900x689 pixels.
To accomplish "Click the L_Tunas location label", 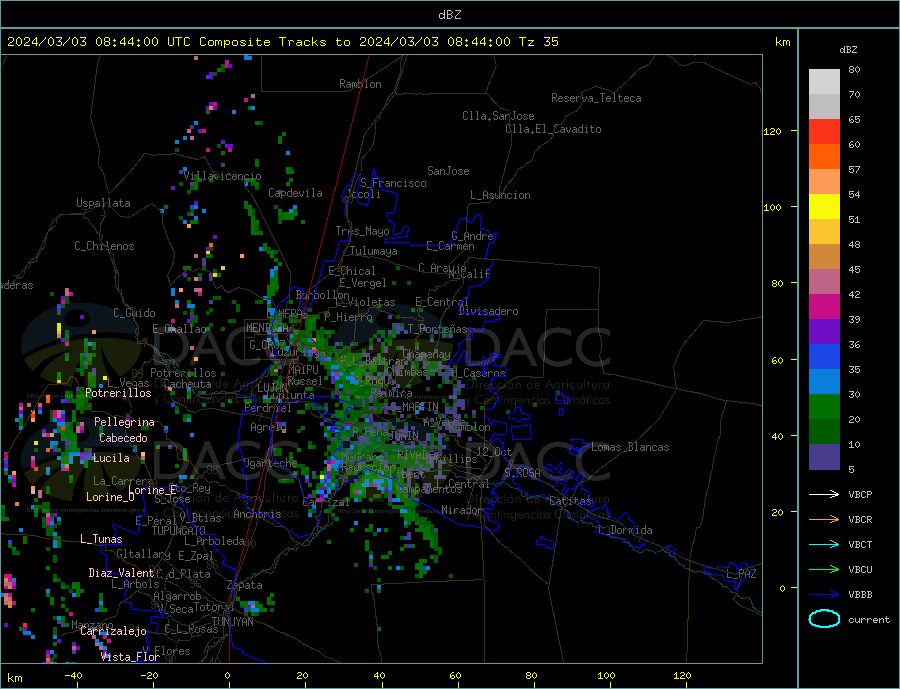I will 101,539.
